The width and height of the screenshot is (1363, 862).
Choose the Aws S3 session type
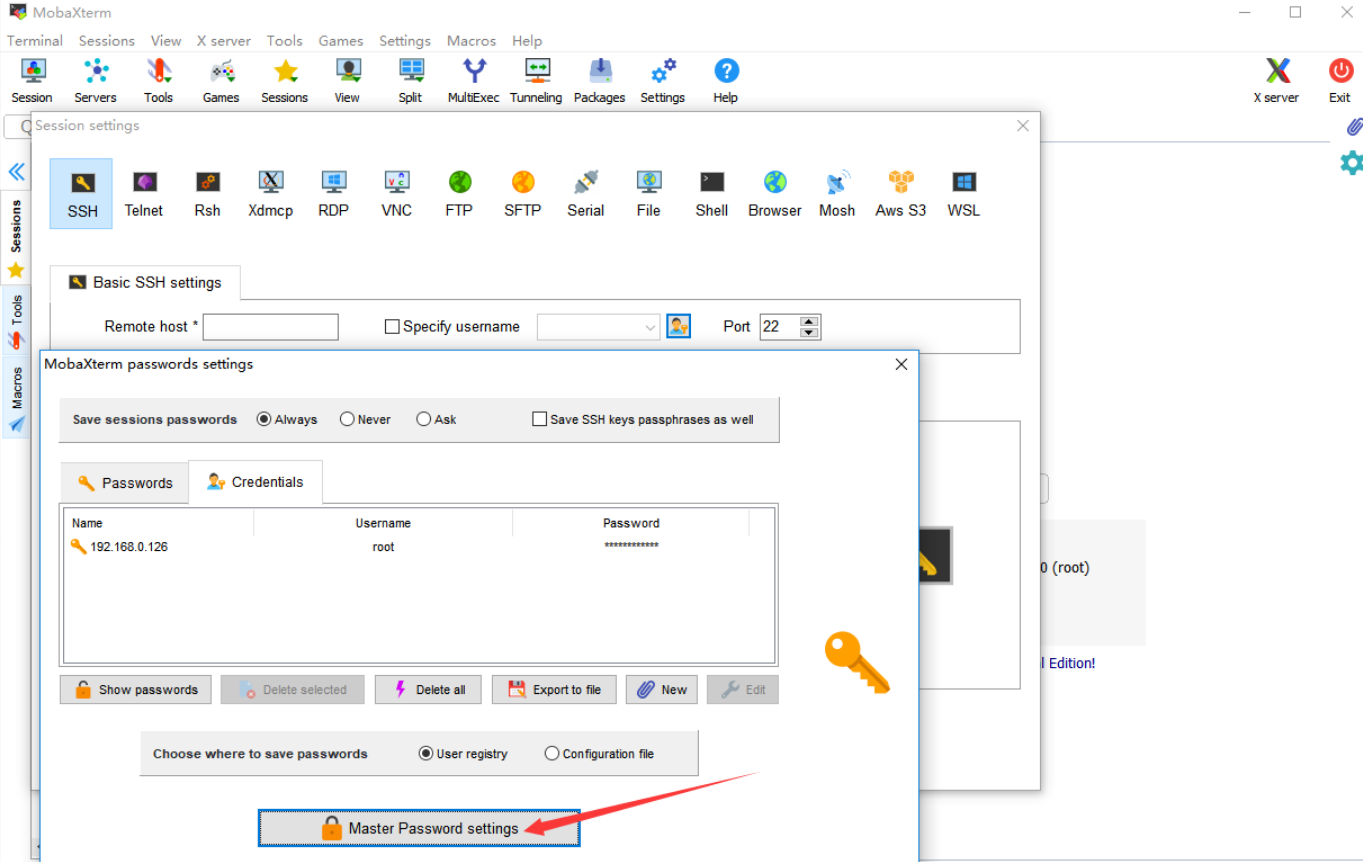[901, 194]
